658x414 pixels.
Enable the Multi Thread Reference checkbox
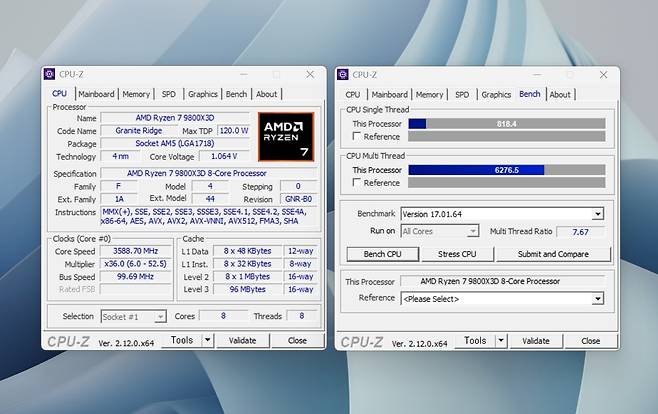click(357, 182)
